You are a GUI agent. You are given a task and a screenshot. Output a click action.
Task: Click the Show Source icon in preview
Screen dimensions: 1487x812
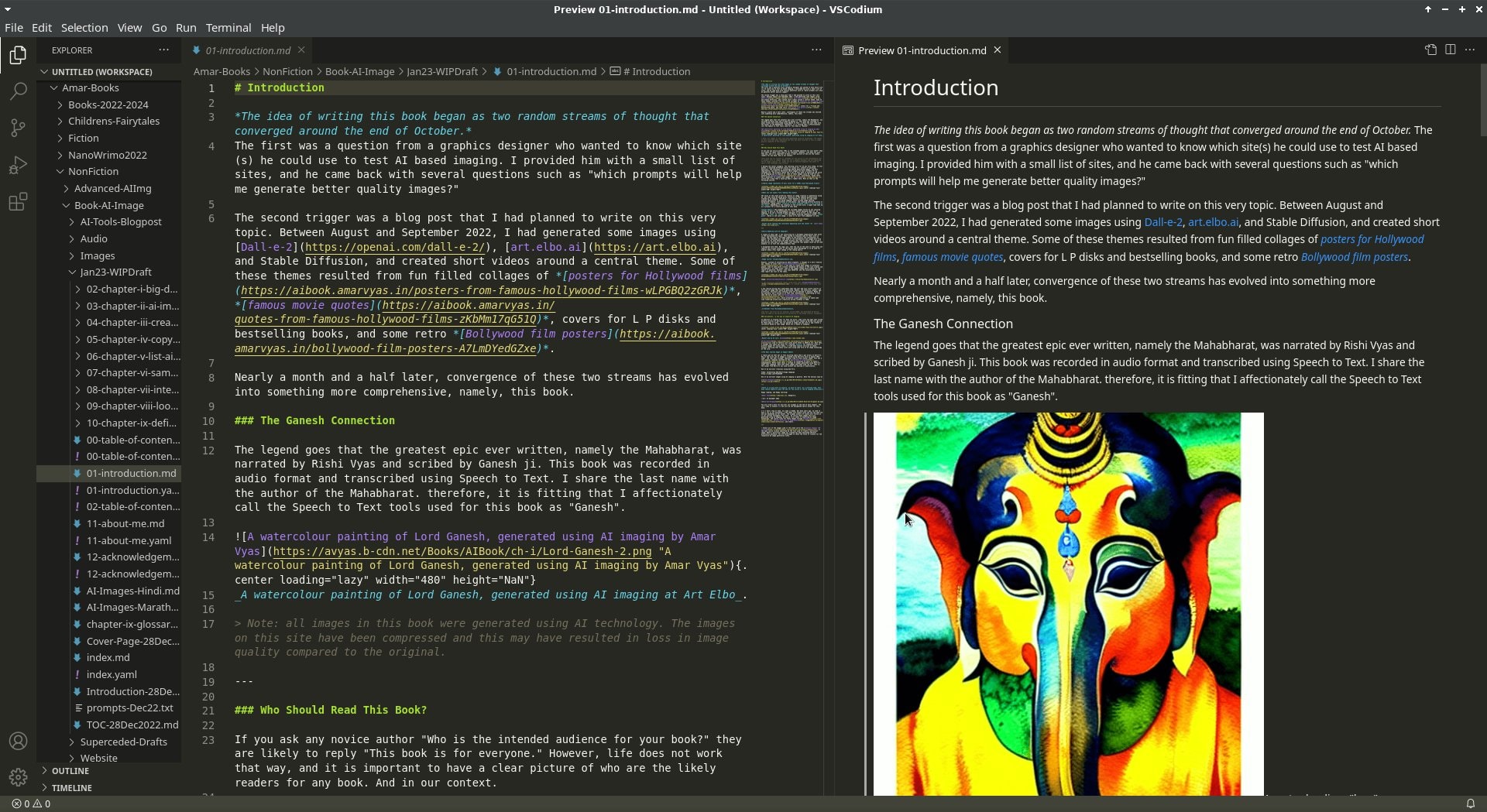(x=1430, y=50)
